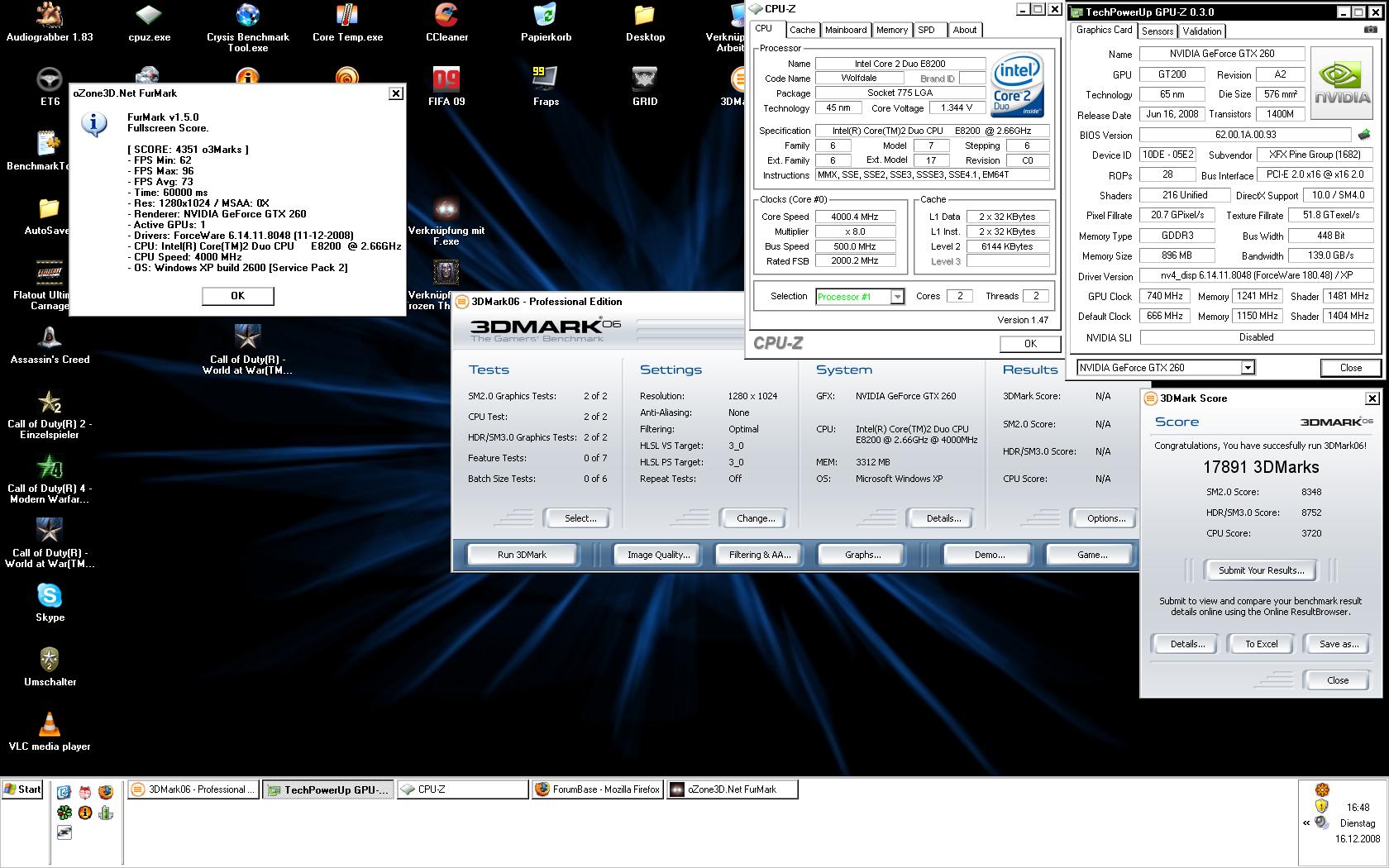Open the Processor #1 selection dropdown
Screen dimensions: 1389x868
tap(897, 297)
